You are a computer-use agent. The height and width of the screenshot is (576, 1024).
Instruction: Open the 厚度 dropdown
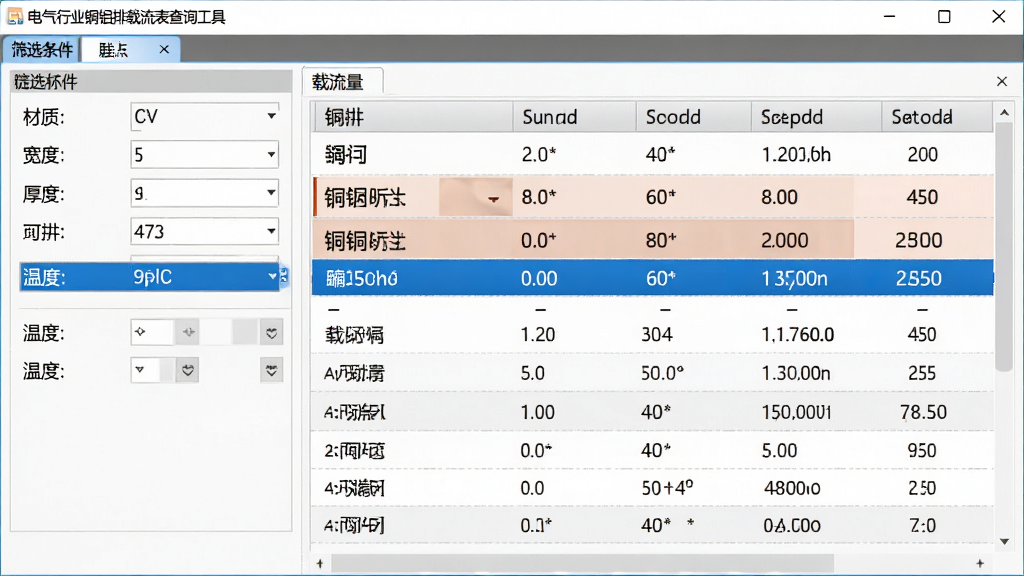(x=204, y=193)
